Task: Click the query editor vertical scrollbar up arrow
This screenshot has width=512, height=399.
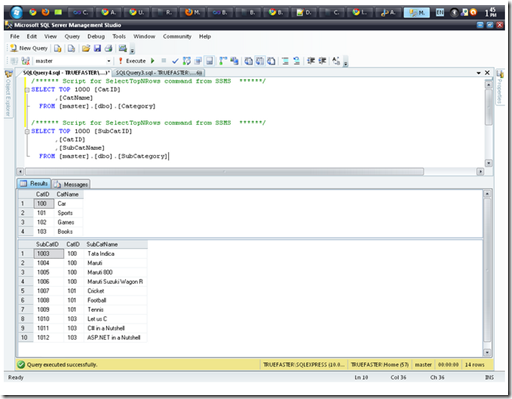Action: [x=489, y=85]
